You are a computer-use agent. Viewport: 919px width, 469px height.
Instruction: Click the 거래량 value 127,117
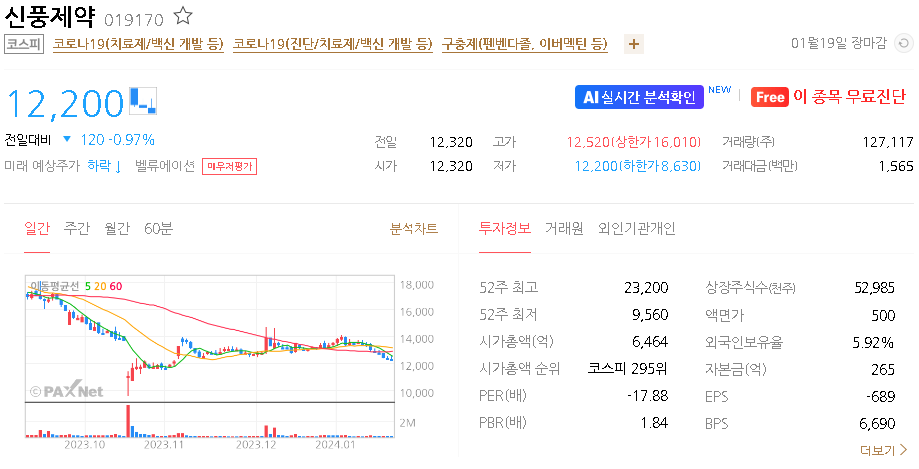[888, 142]
